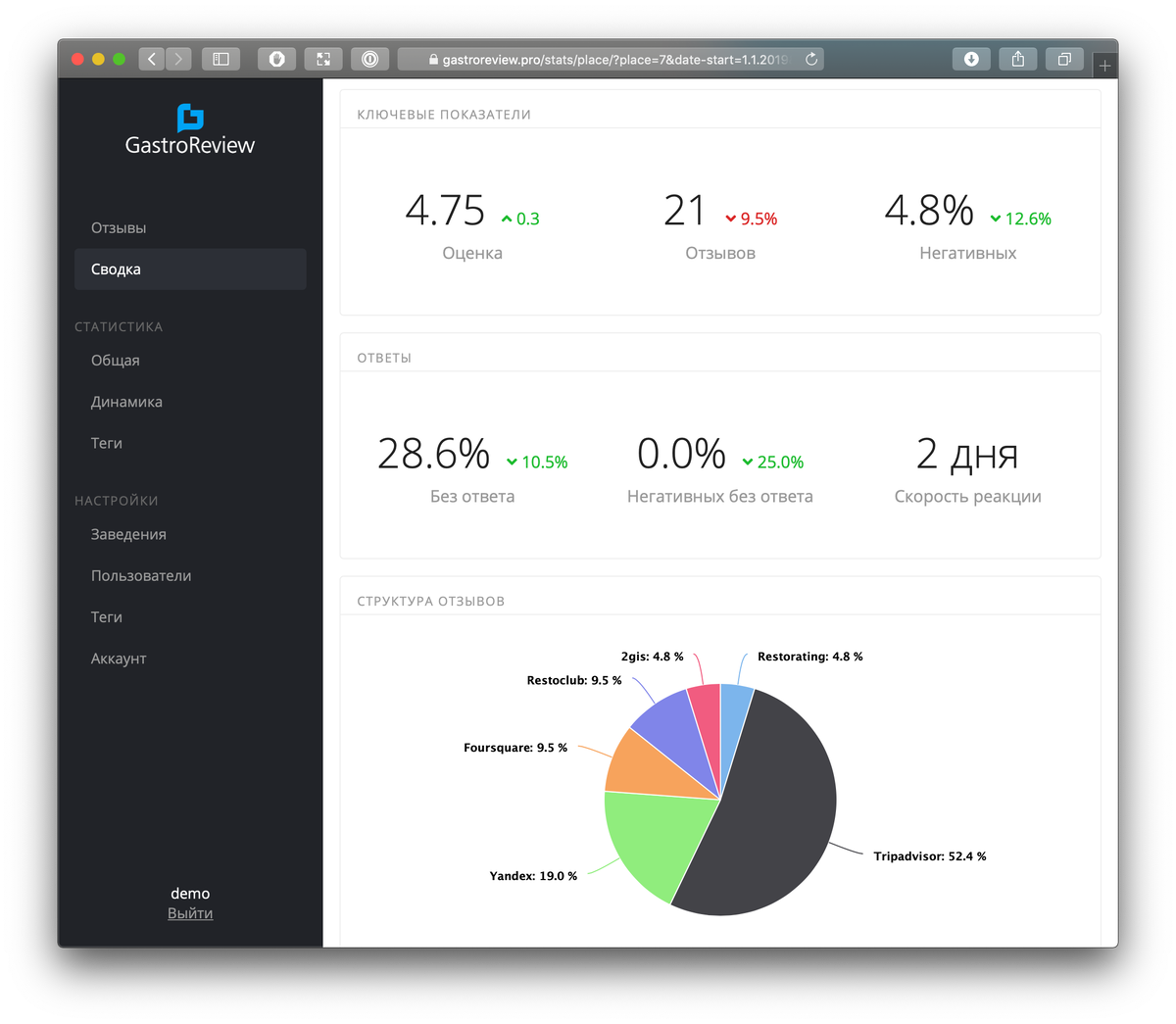This screenshot has height=1024, width=1176.
Task: Click the hand-shaped blocker extension icon
Action: 277,59
